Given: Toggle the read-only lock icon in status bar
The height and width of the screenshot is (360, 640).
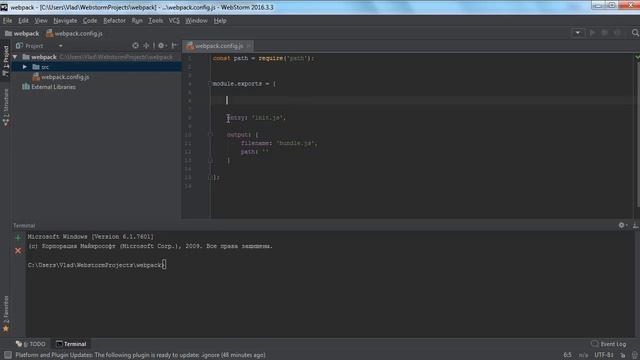Looking at the screenshot, I should coord(623,355).
